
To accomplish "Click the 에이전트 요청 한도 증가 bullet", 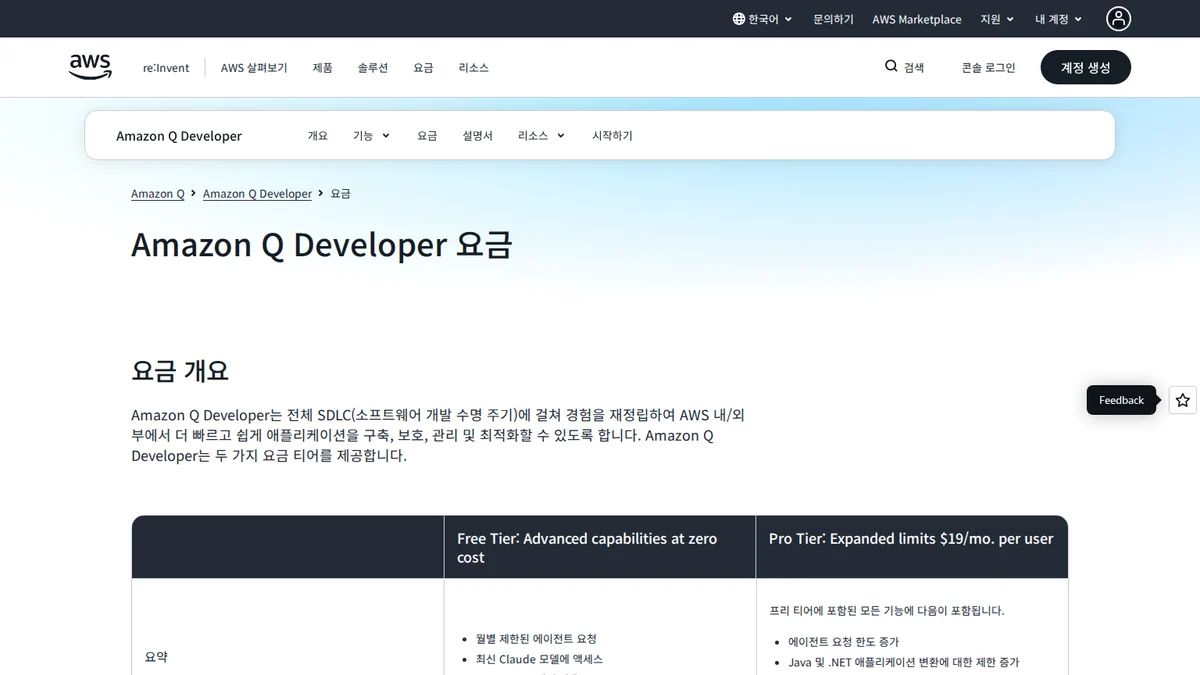I will (x=843, y=642).
